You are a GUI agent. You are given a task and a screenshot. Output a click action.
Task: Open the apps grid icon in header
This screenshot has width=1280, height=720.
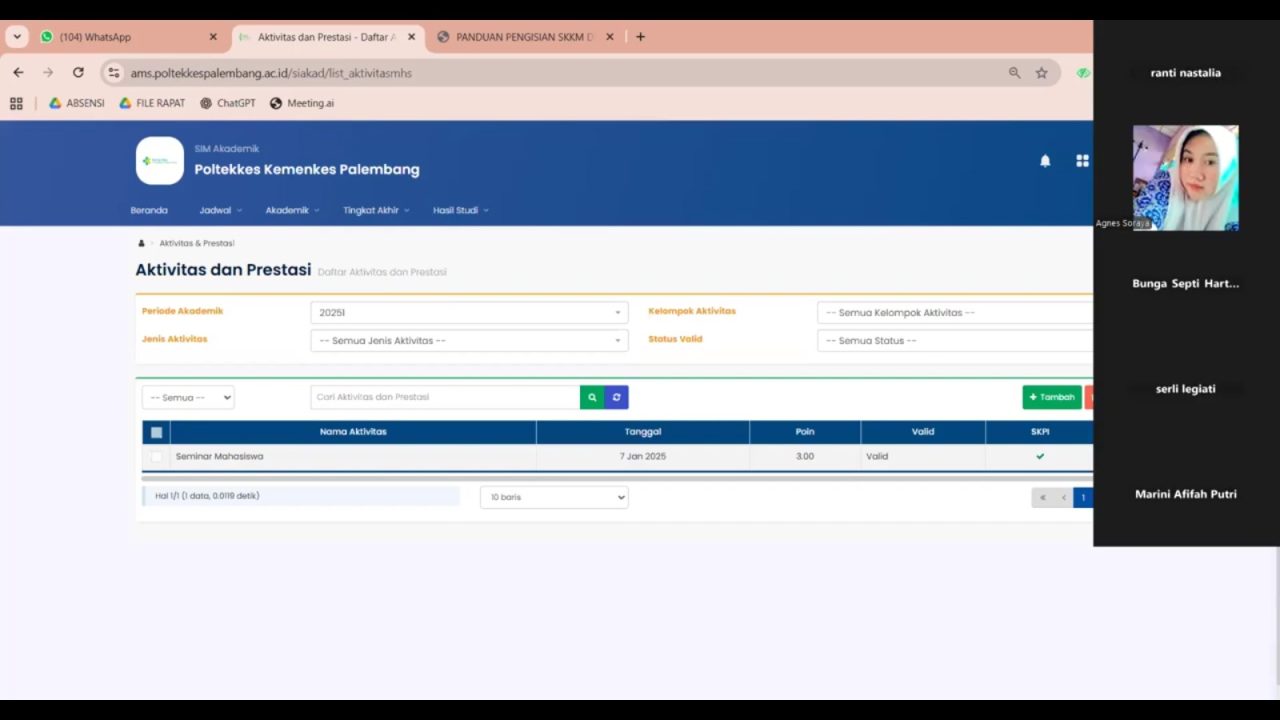[x=1082, y=161]
